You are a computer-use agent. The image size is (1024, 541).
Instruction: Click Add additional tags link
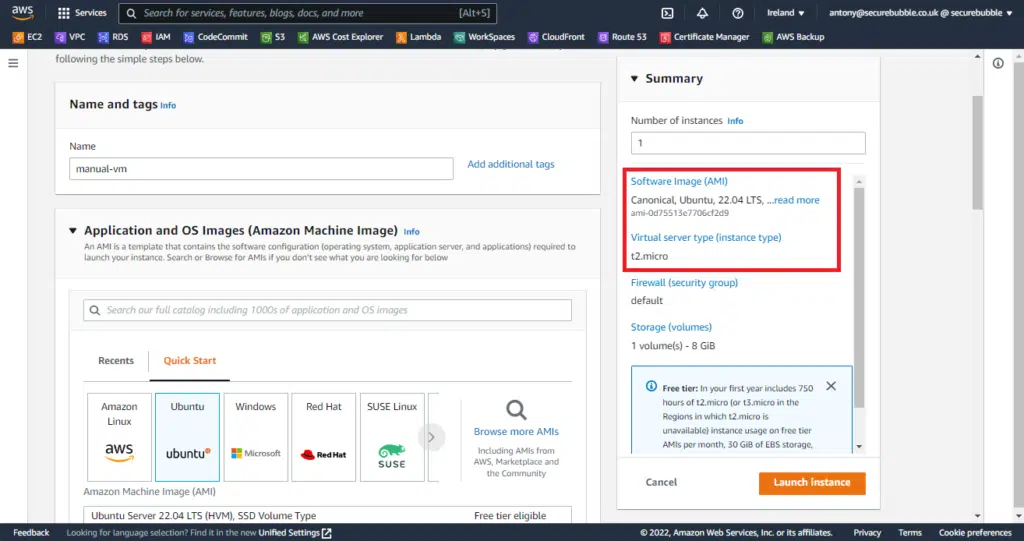click(x=511, y=164)
